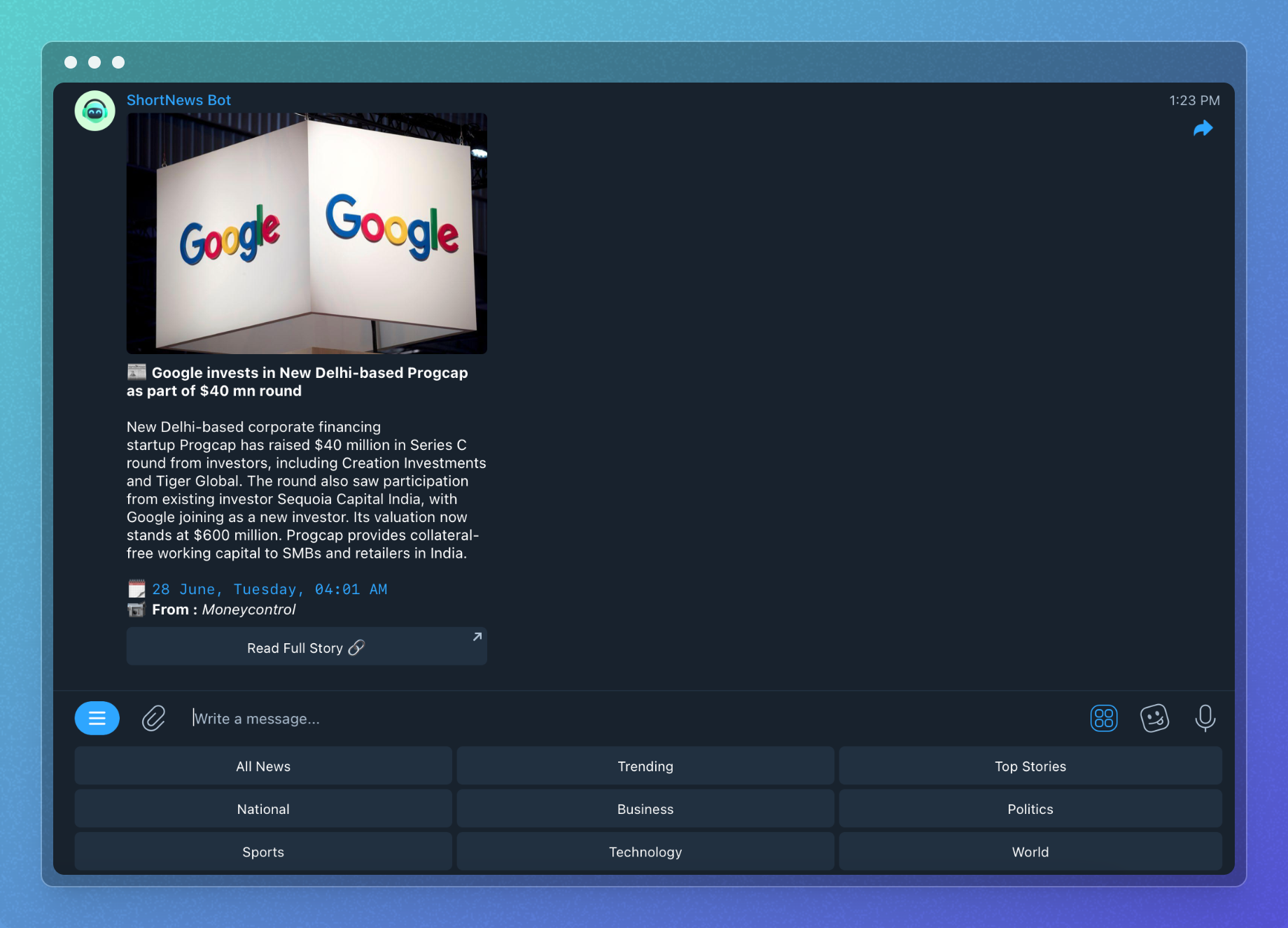Click the third window control dot
This screenshot has width=1288, height=928.
click(118, 62)
